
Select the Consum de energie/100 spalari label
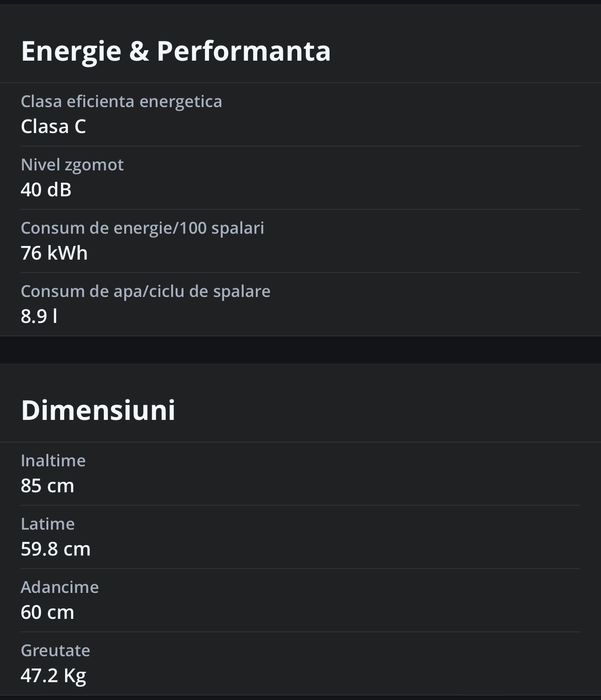coord(142,228)
